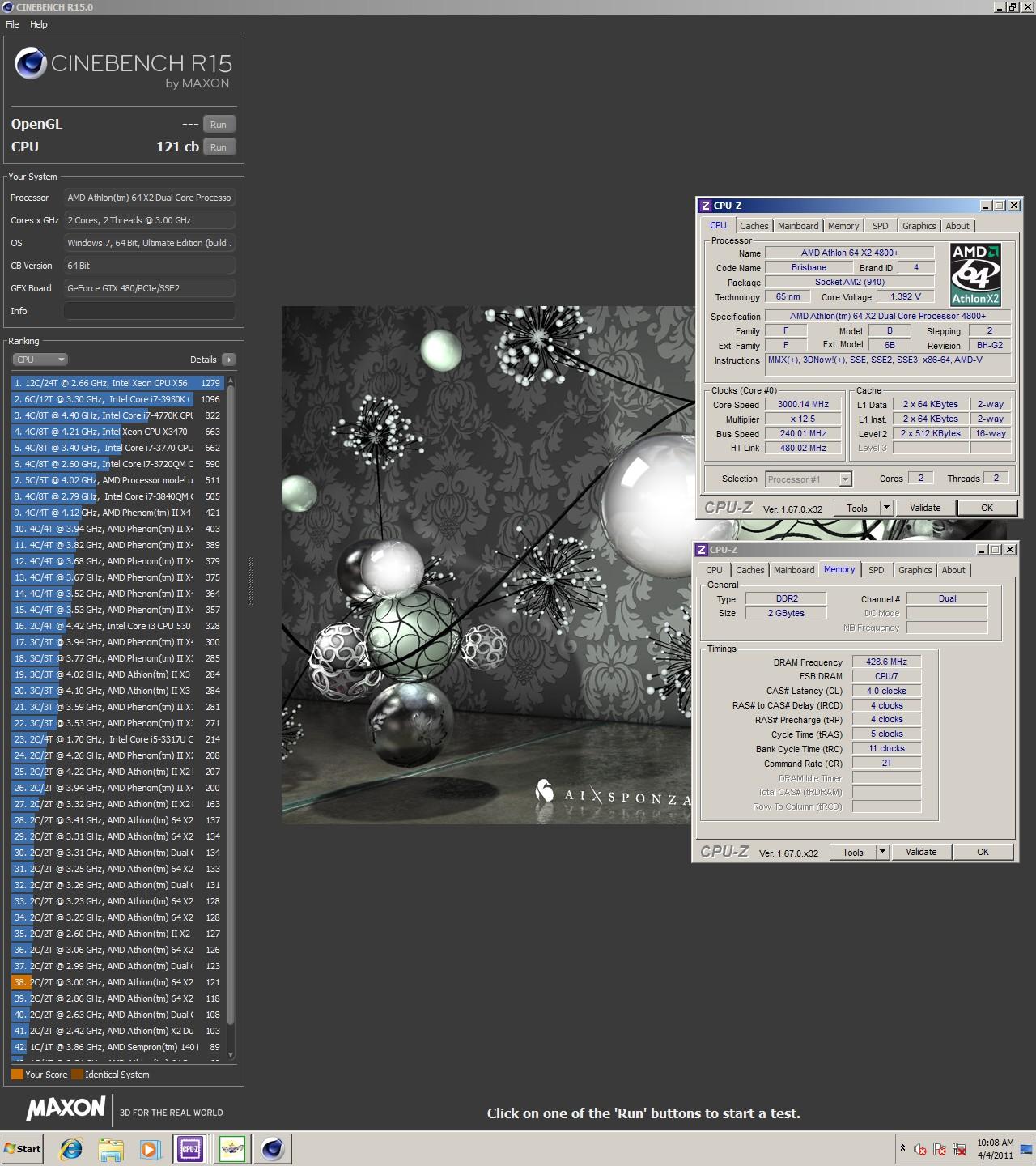Click the network disconnected tray icon
The height and width of the screenshot is (1166, 1036).
point(959,1149)
